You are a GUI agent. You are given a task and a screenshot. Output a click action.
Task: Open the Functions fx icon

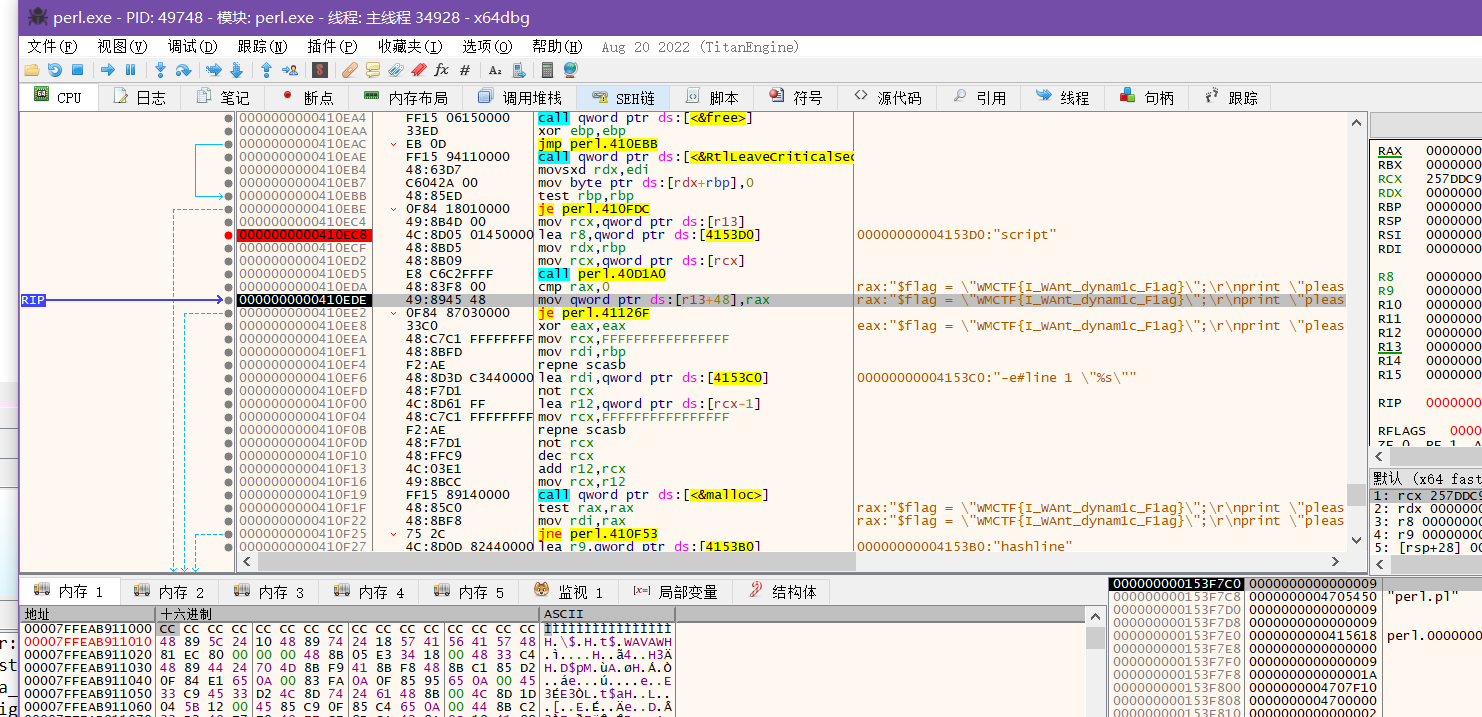tap(442, 70)
